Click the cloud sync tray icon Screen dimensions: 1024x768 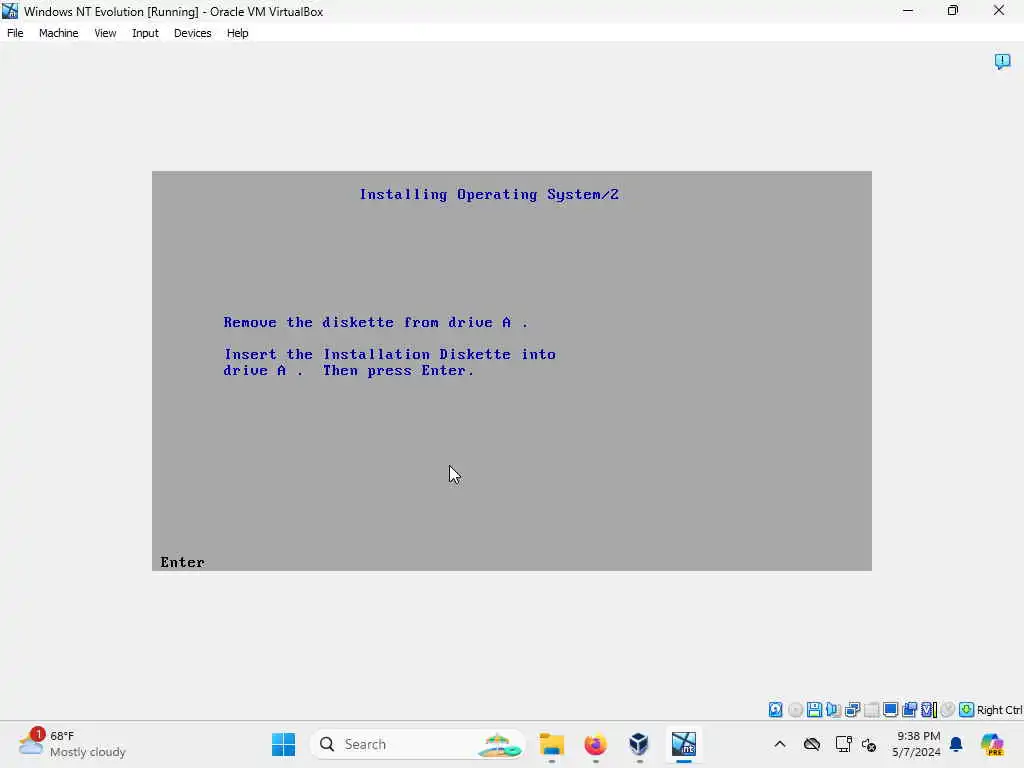pyautogui.click(x=812, y=744)
